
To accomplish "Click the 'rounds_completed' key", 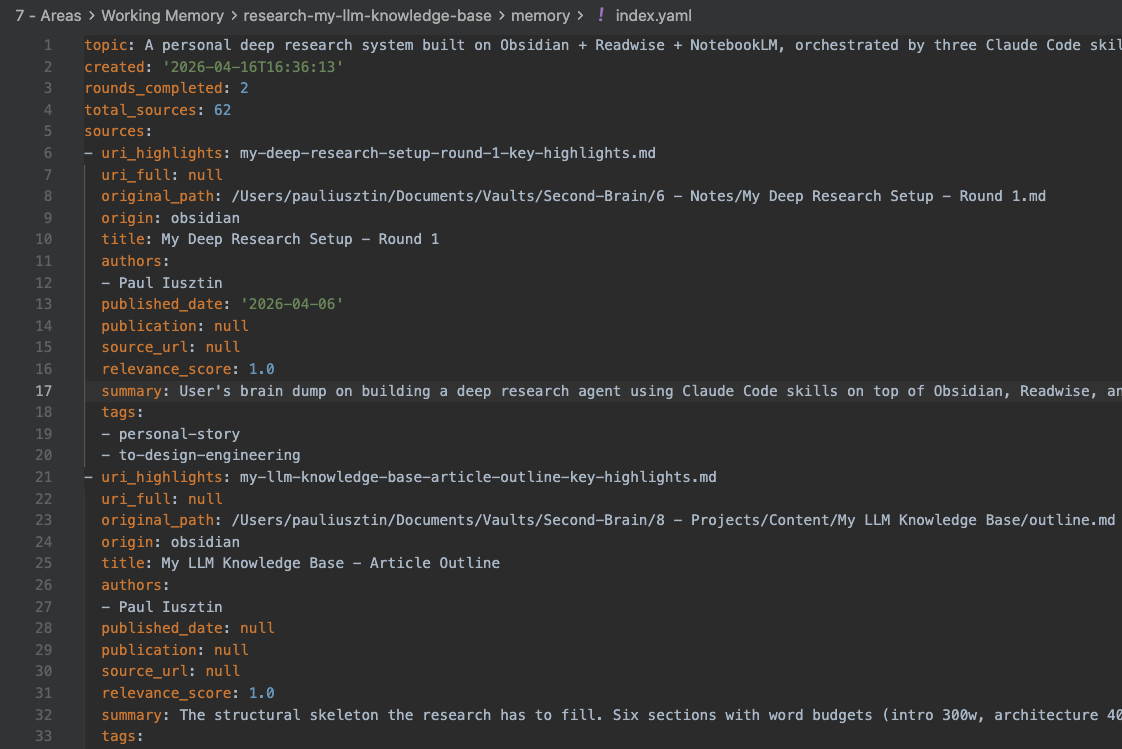I will coord(153,88).
